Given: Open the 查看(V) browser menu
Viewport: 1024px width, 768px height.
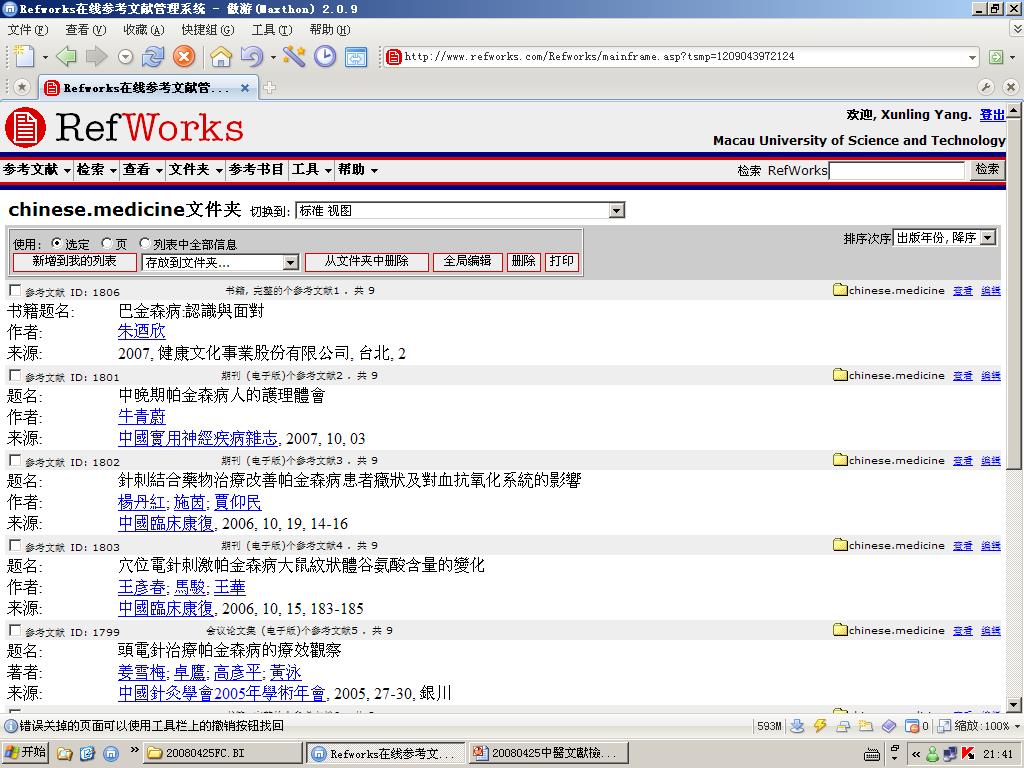Looking at the screenshot, I should (x=86, y=30).
